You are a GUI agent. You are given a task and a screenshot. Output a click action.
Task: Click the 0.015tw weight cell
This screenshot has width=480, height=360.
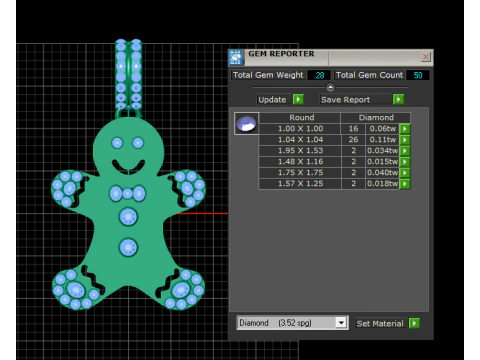tap(383, 162)
